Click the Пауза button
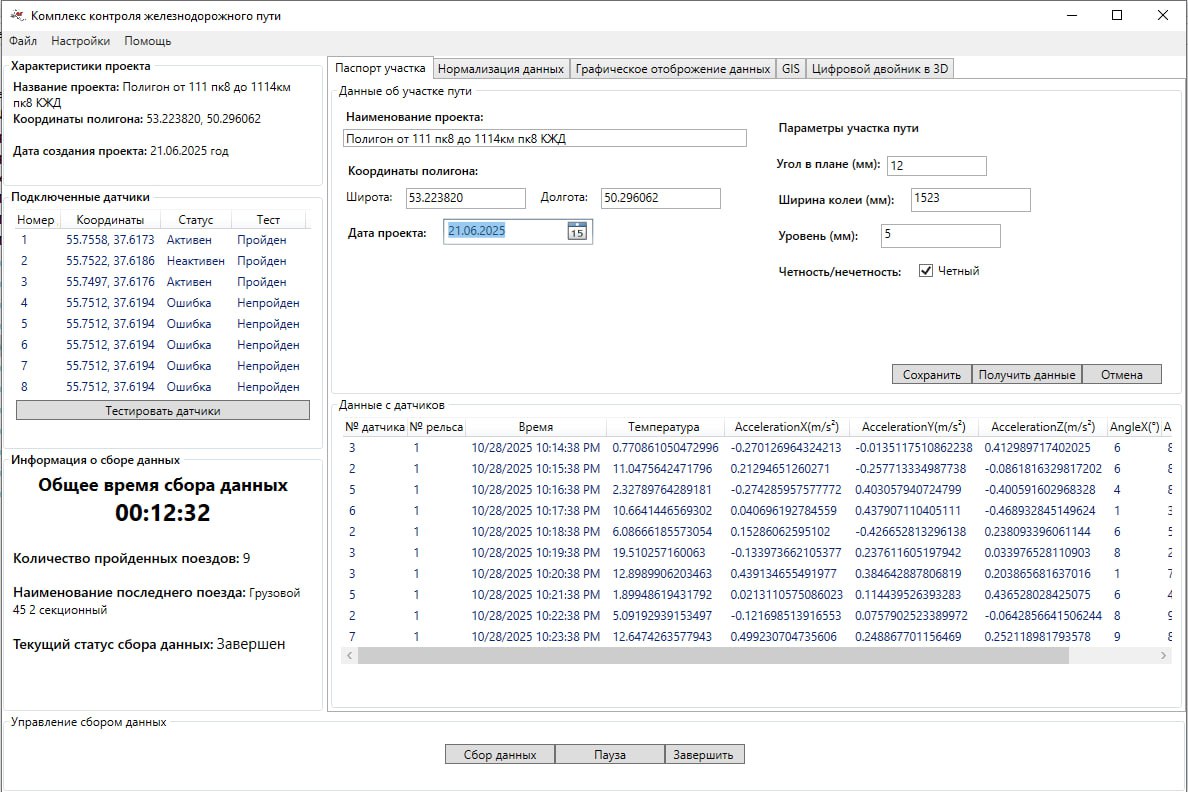The image size is (1188, 792). 609,755
